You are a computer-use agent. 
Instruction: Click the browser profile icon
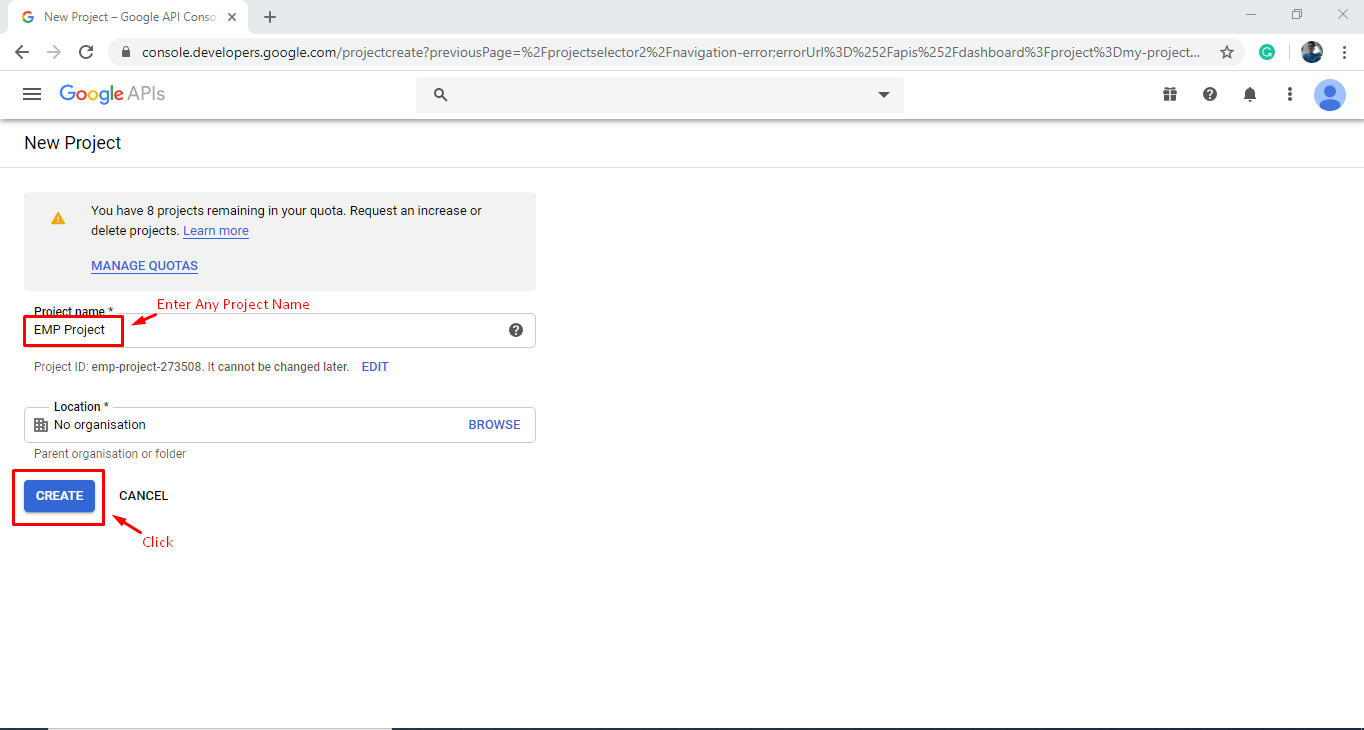1311,51
